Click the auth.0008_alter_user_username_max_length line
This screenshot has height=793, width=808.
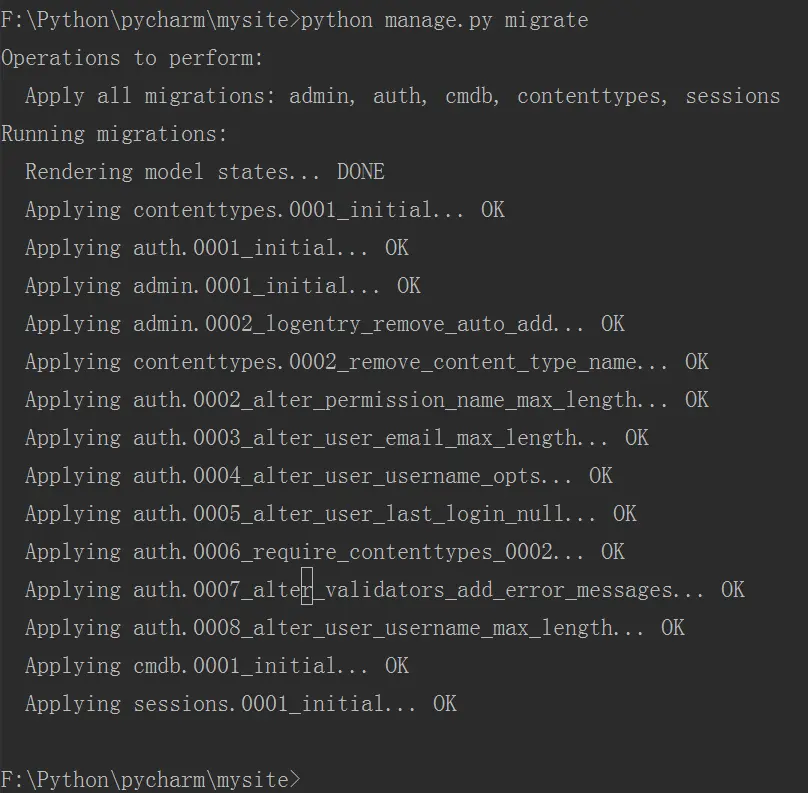click(x=355, y=628)
